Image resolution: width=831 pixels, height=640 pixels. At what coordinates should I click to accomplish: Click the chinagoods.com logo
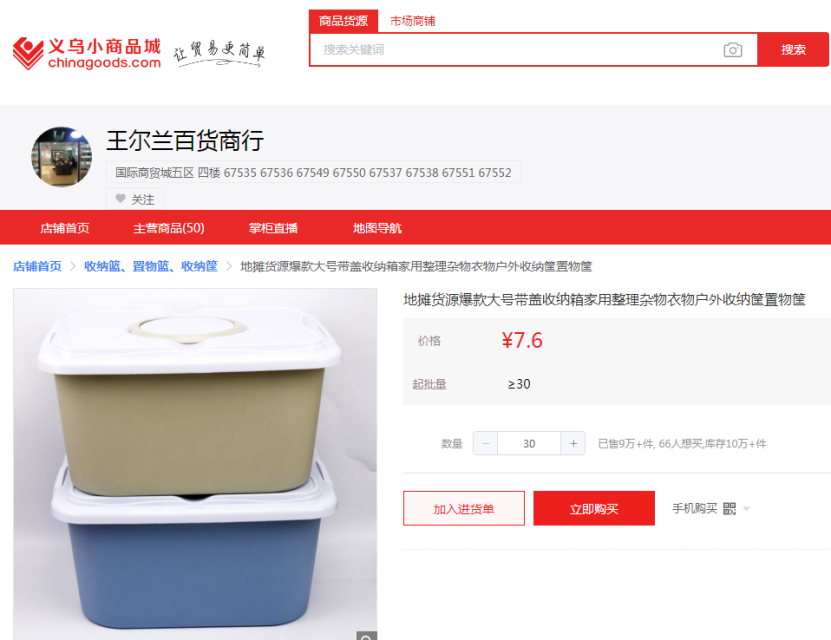coord(87,54)
